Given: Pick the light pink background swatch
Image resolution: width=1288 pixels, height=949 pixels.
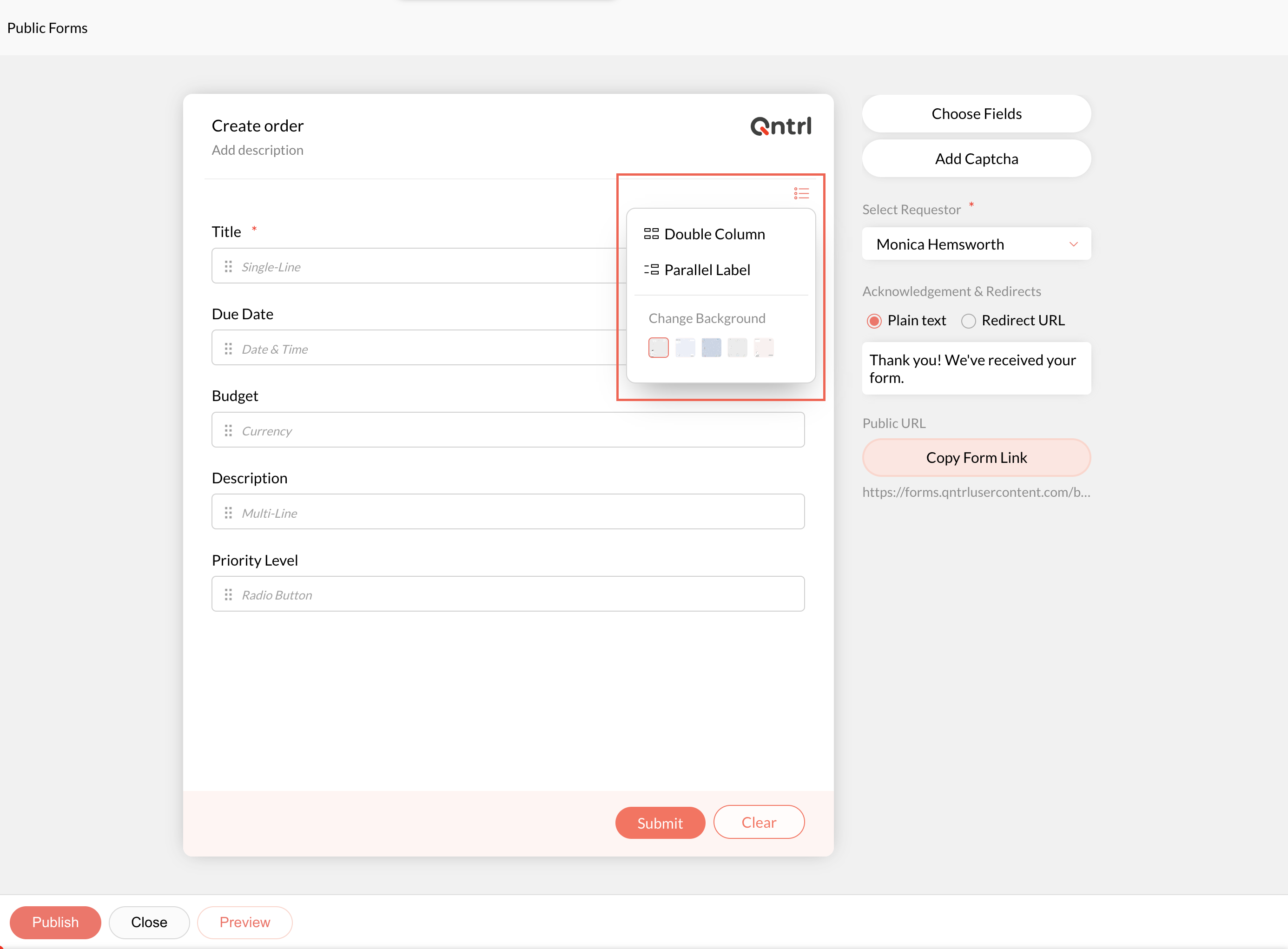Looking at the screenshot, I should (763, 348).
